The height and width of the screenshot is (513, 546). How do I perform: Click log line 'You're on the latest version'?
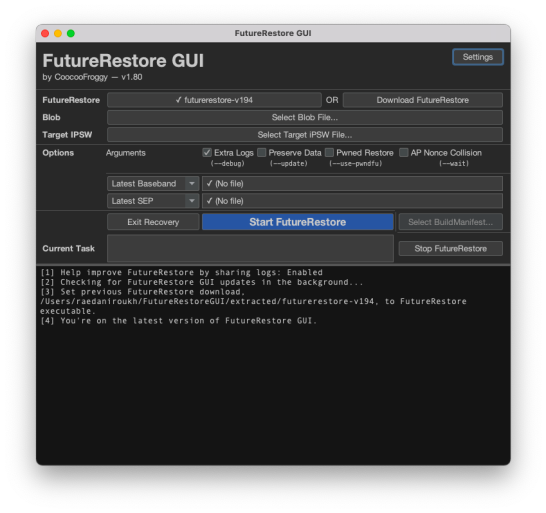(178, 321)
